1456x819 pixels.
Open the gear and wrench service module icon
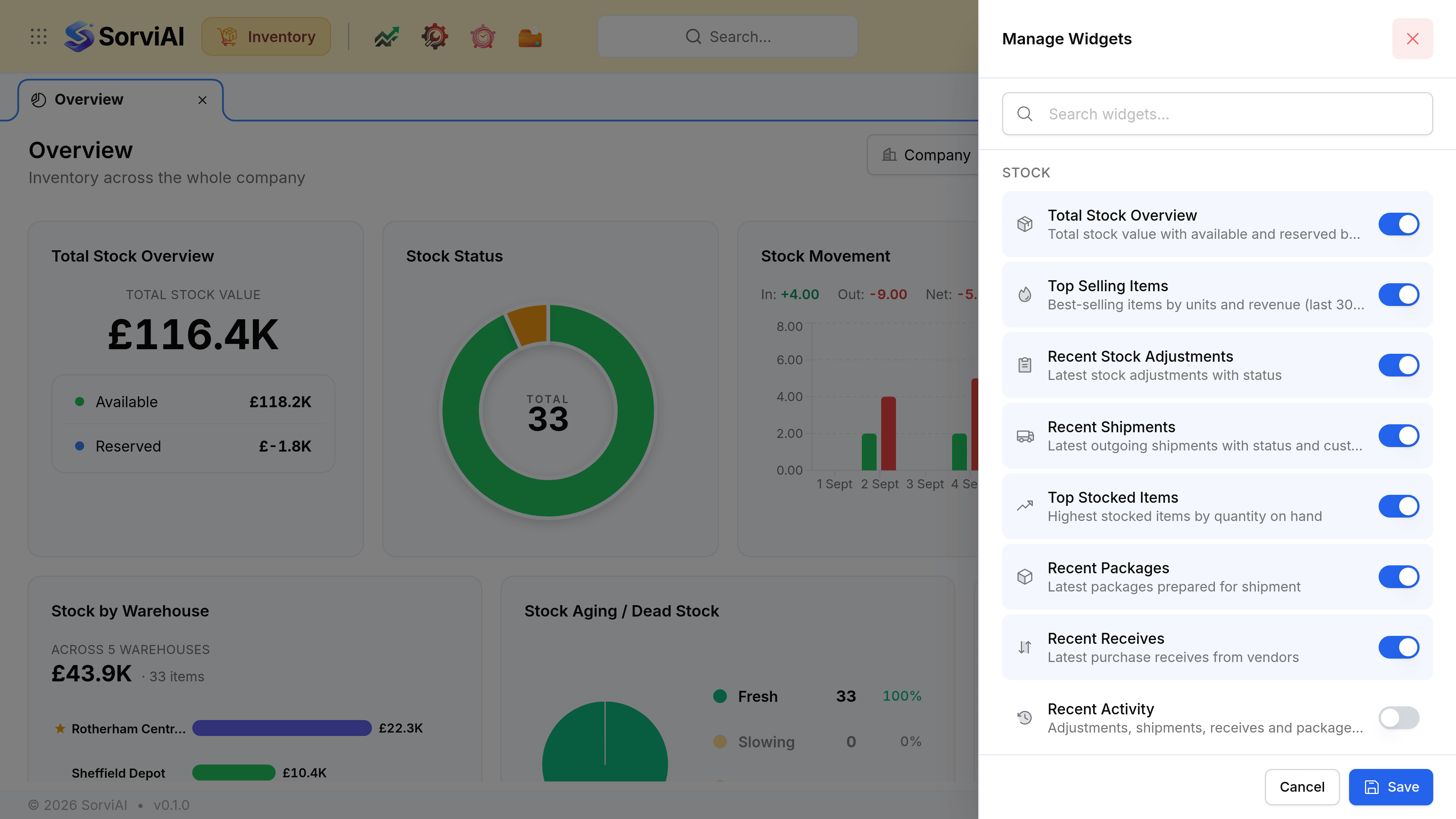pos(434,37)
